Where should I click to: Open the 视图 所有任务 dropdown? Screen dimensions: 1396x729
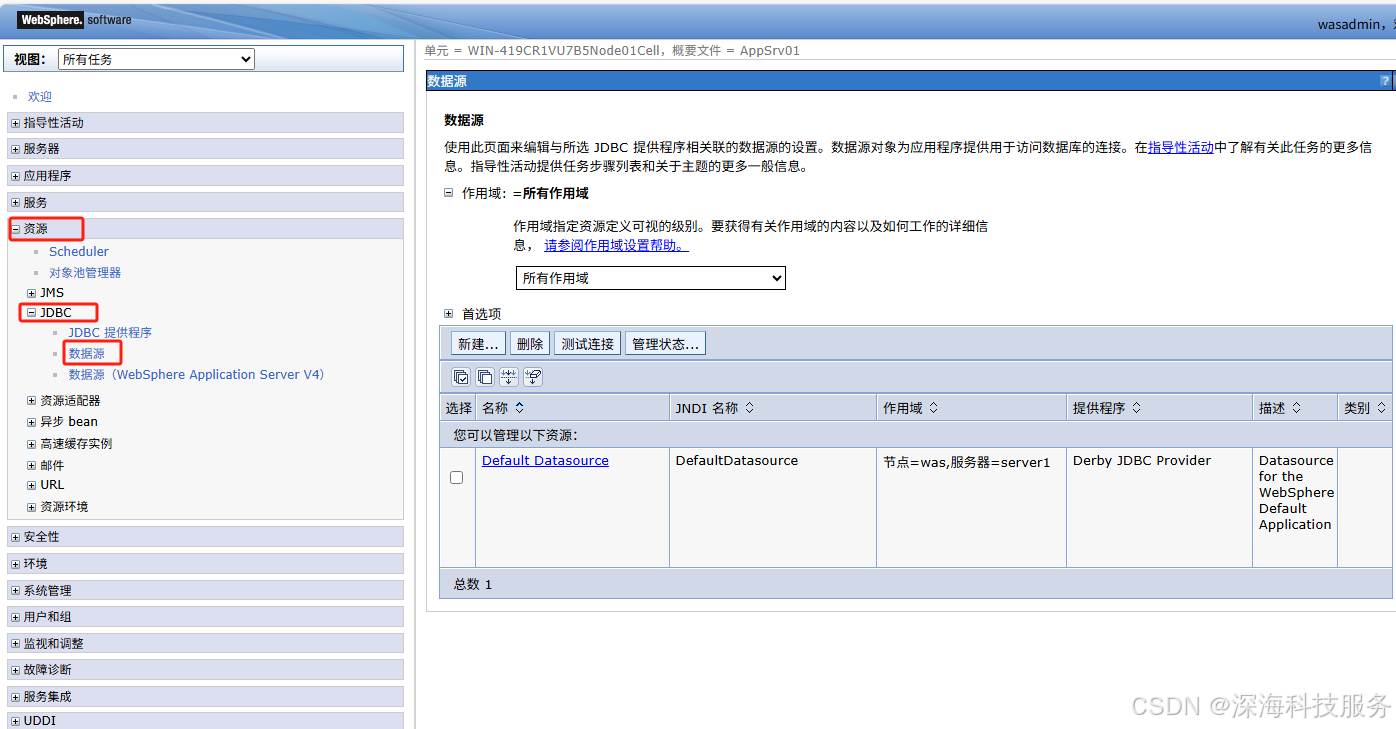click(156, 60)
